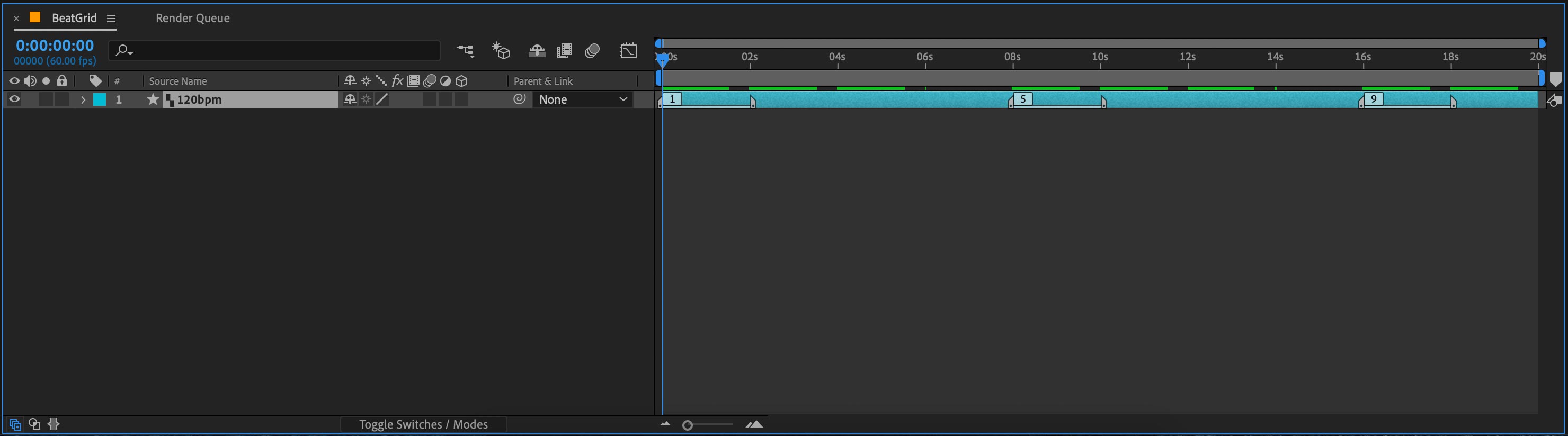Click time ruler at 10s
This screenshot has height=436, width=1568.
1100,57
